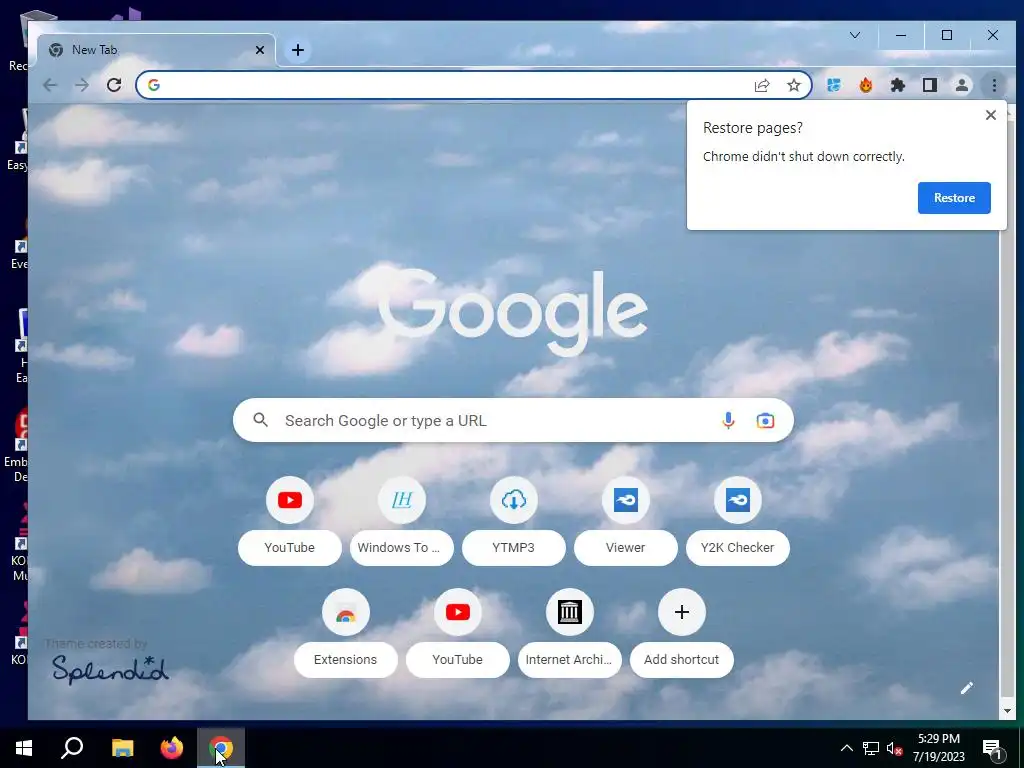The width and height of the screenshot is (1024, 768).
Task: Click the network tray icon
Action: pos(871,748)
